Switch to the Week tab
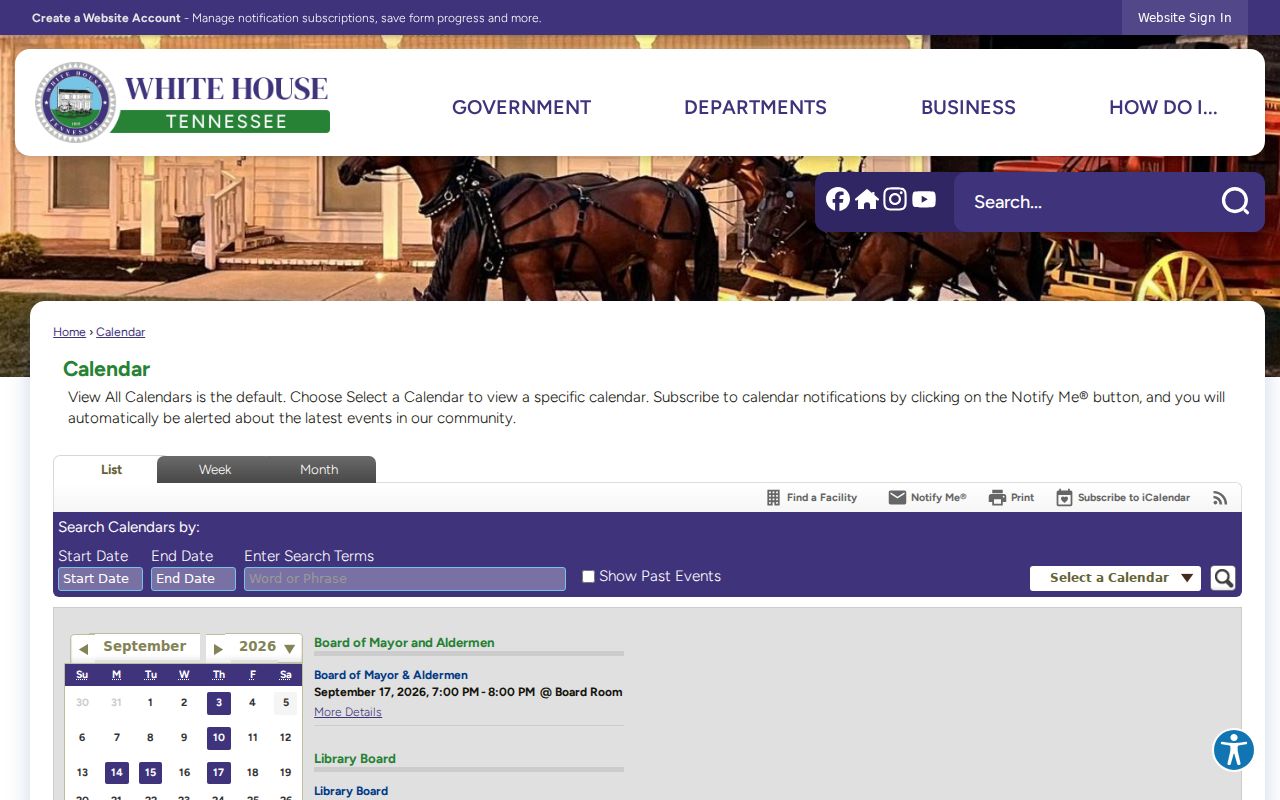 pos(215,469)
